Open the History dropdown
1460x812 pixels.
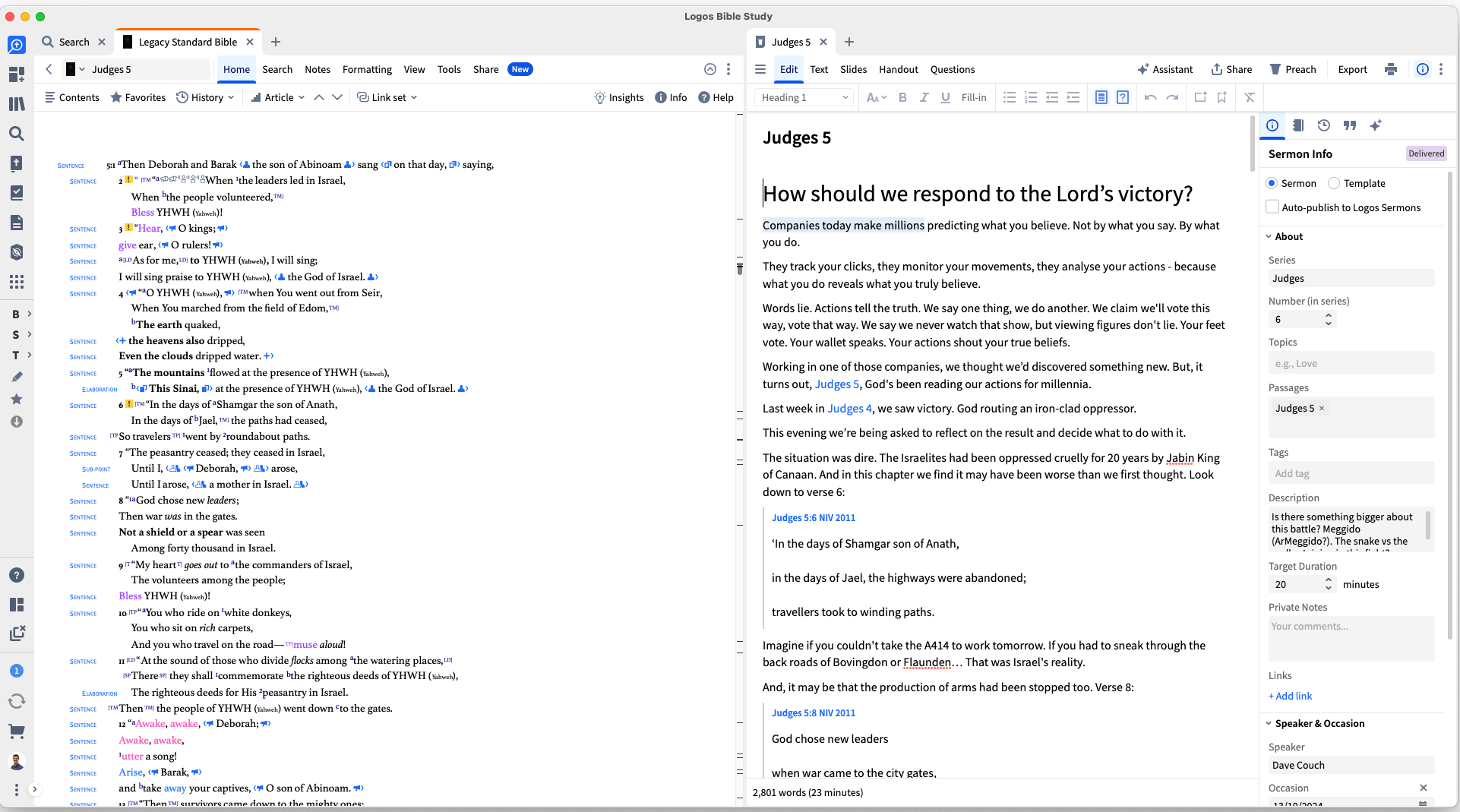click(x=205, y=97)
